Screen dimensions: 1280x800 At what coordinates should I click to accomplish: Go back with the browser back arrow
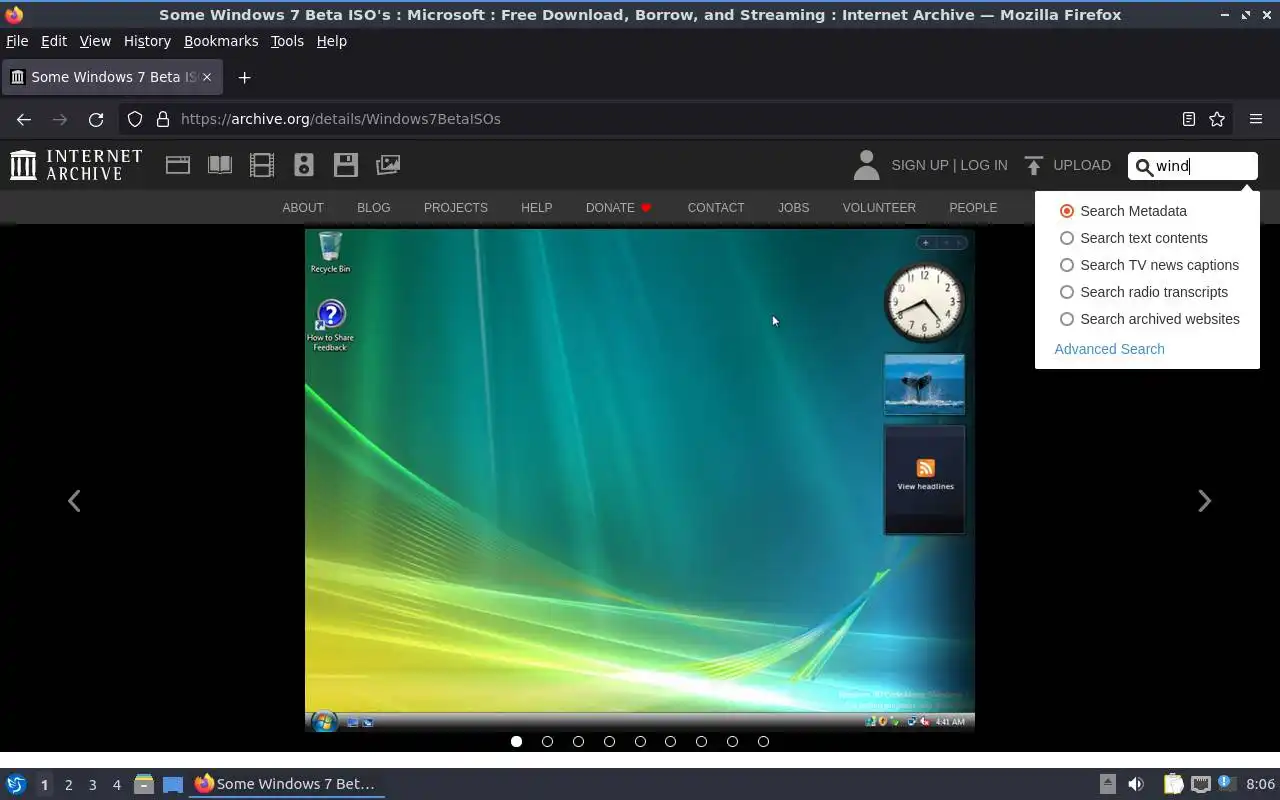click(x=24, y=119)
